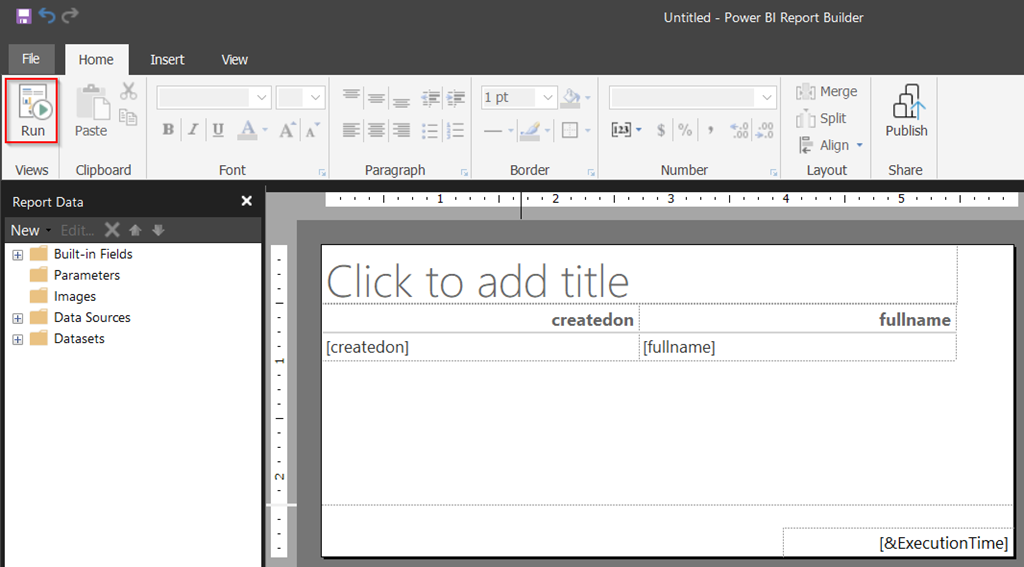Decrease paragraph indent
1024x567 pixels.
(x=430, y=97)
